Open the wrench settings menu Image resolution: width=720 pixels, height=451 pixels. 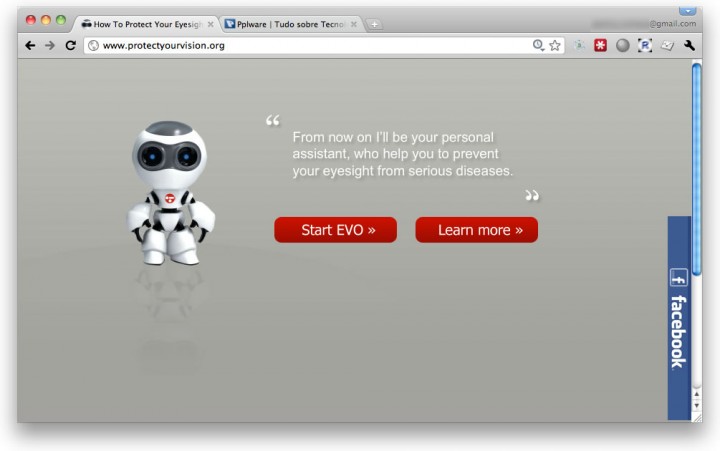coord(689,45)
